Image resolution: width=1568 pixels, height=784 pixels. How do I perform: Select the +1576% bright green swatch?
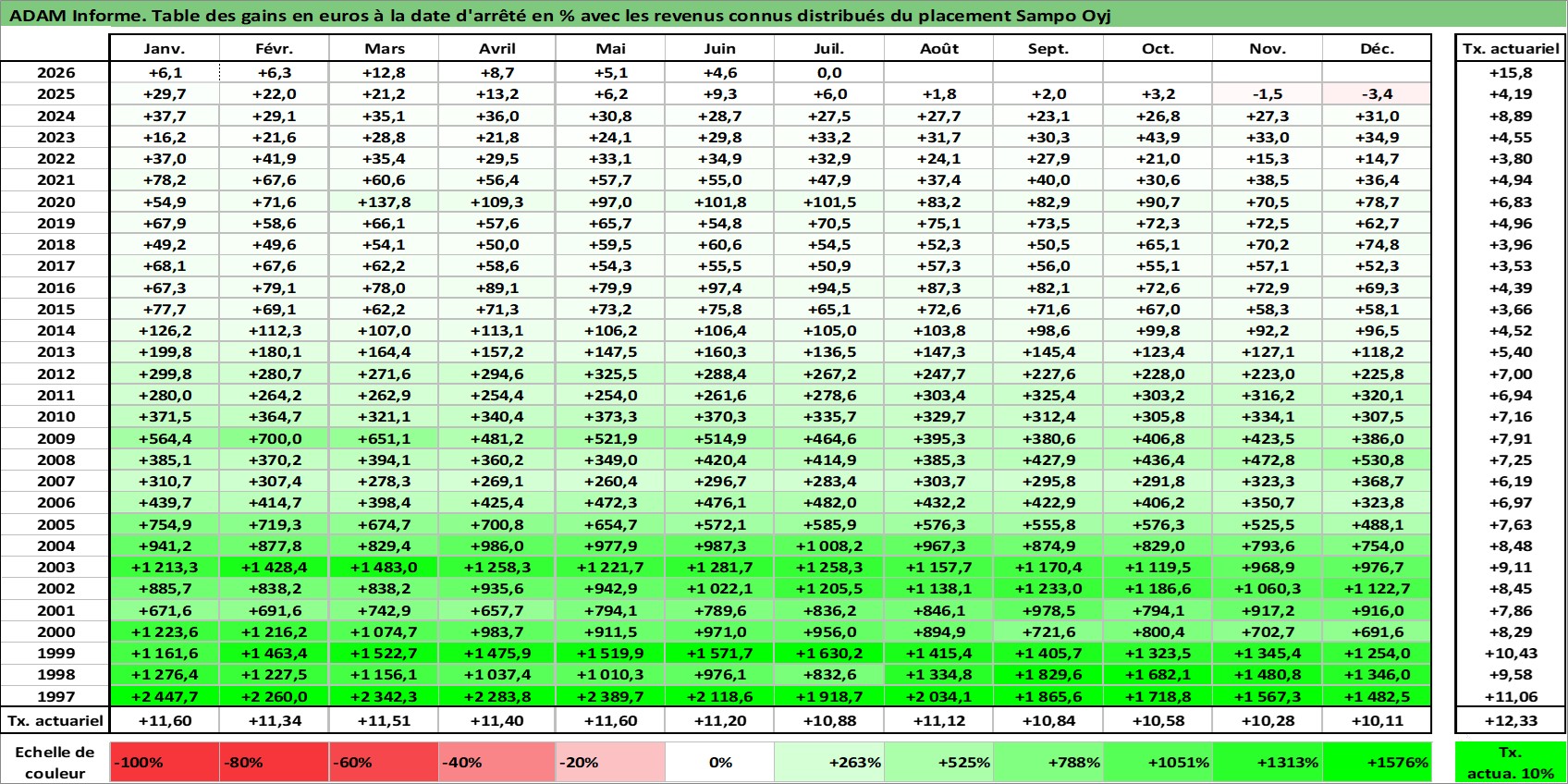click(x=1377, y=762)
